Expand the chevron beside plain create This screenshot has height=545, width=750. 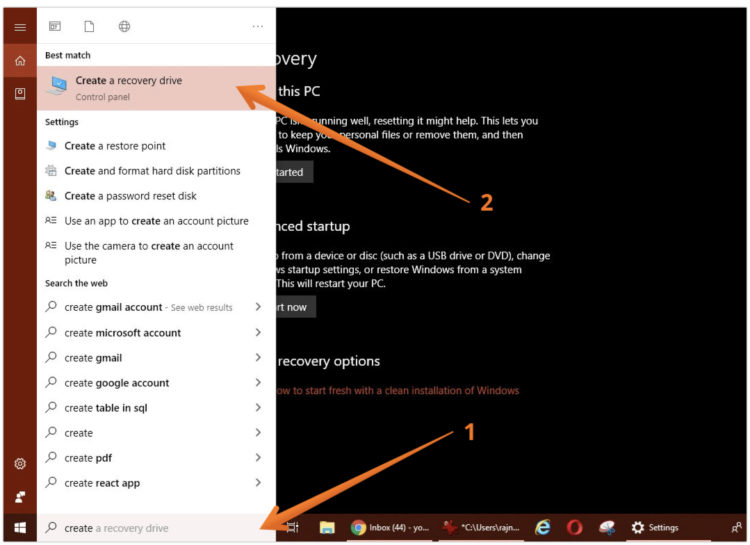(258, 432)
